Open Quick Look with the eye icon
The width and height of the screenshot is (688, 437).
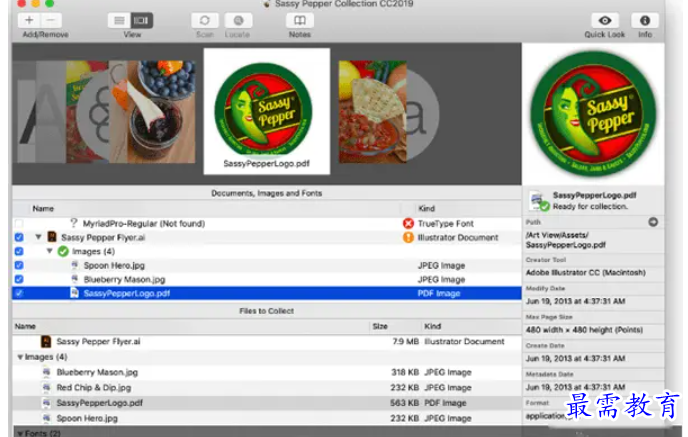(x=605, y=21)
